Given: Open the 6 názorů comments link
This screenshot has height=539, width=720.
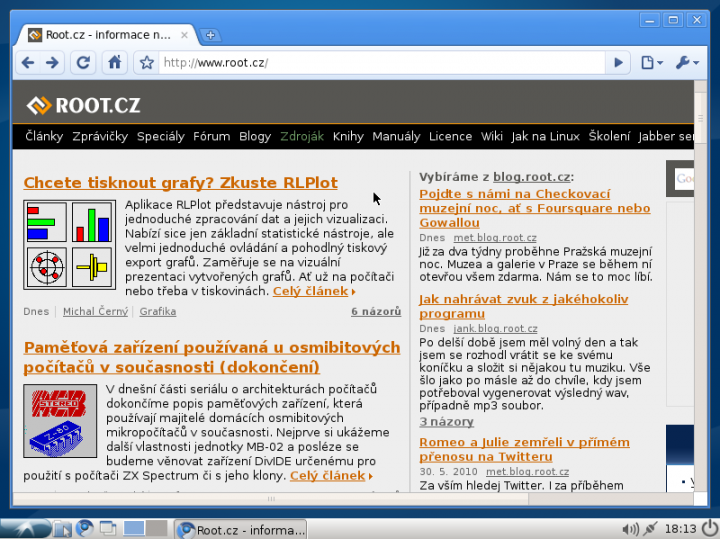Looking at the screenshot, I should point(376,311).
